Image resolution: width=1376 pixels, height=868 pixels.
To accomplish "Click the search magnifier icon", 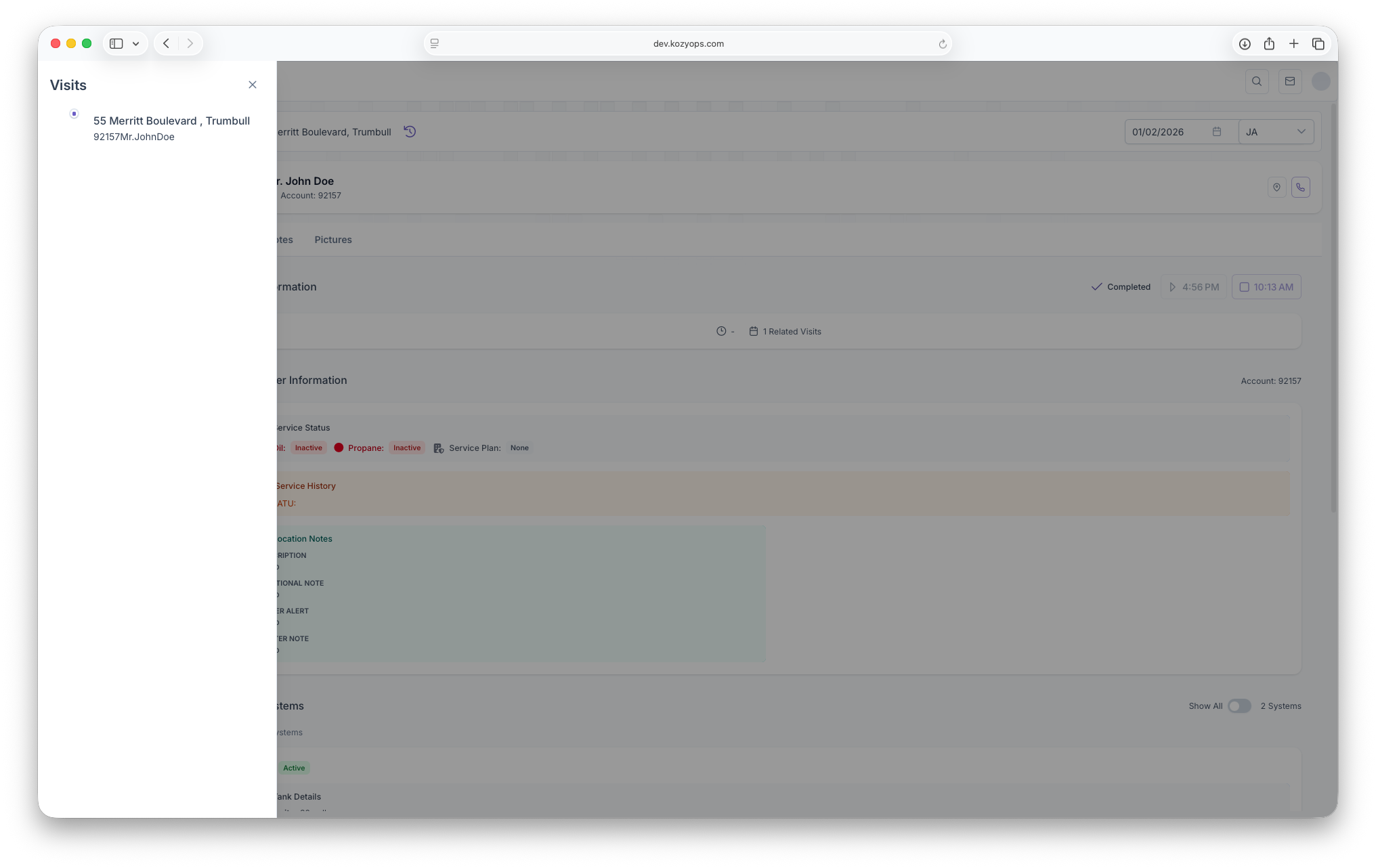I will click(1257, 81).
